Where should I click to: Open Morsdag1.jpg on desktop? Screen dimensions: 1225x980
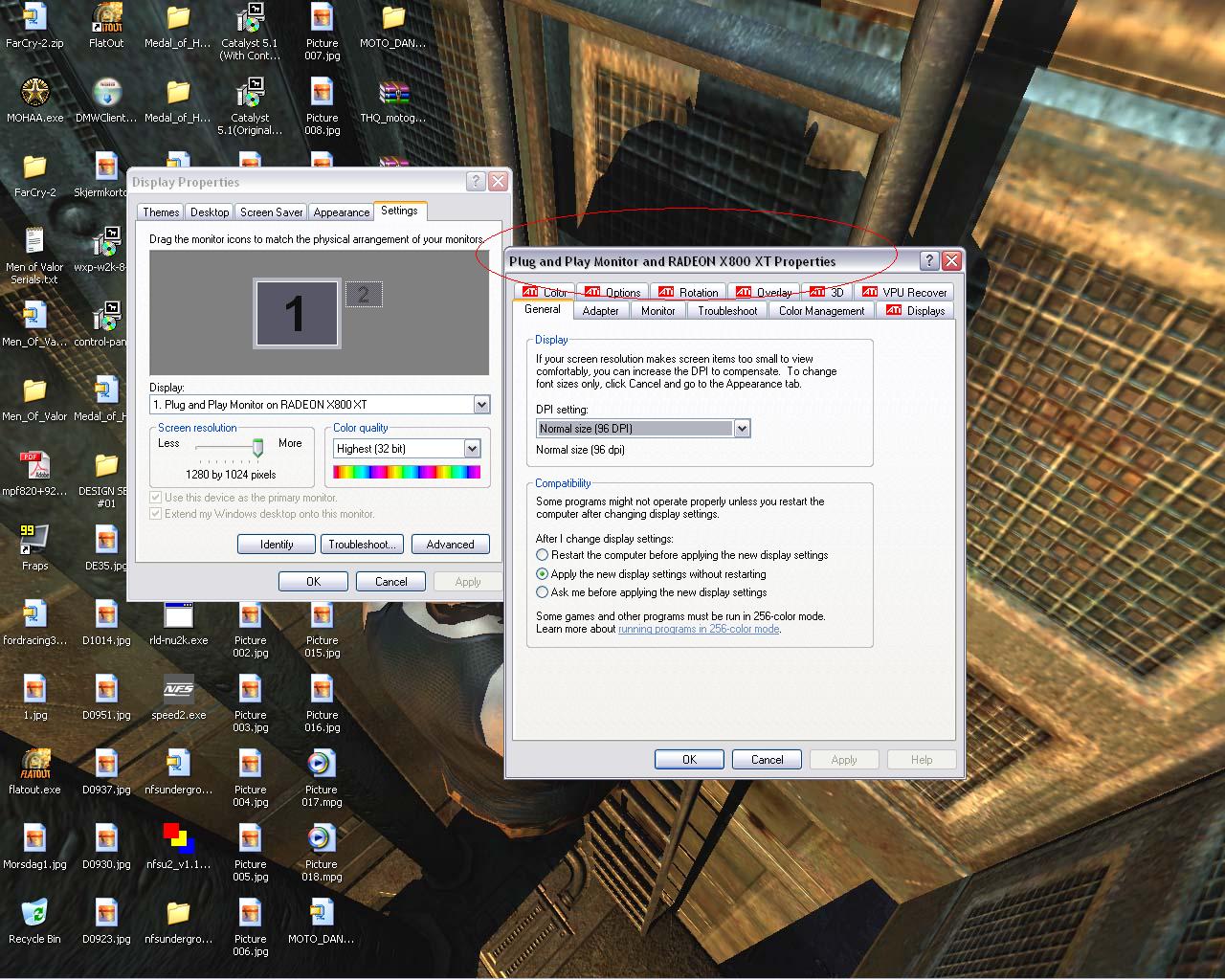coord(34,847)
